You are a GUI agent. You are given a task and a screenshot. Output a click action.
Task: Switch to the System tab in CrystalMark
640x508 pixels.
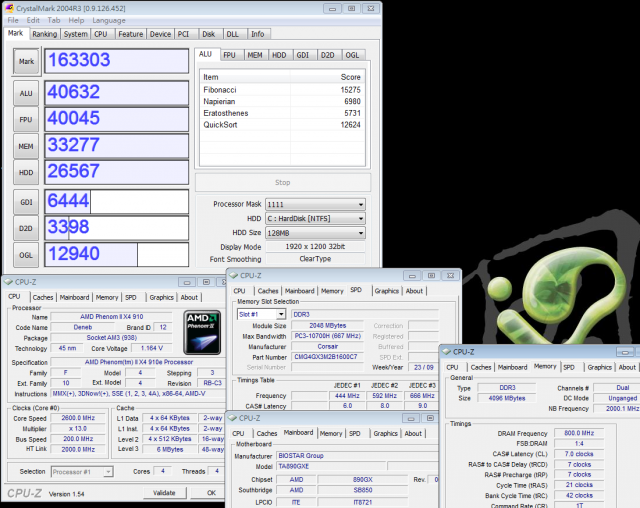(76, 34)
